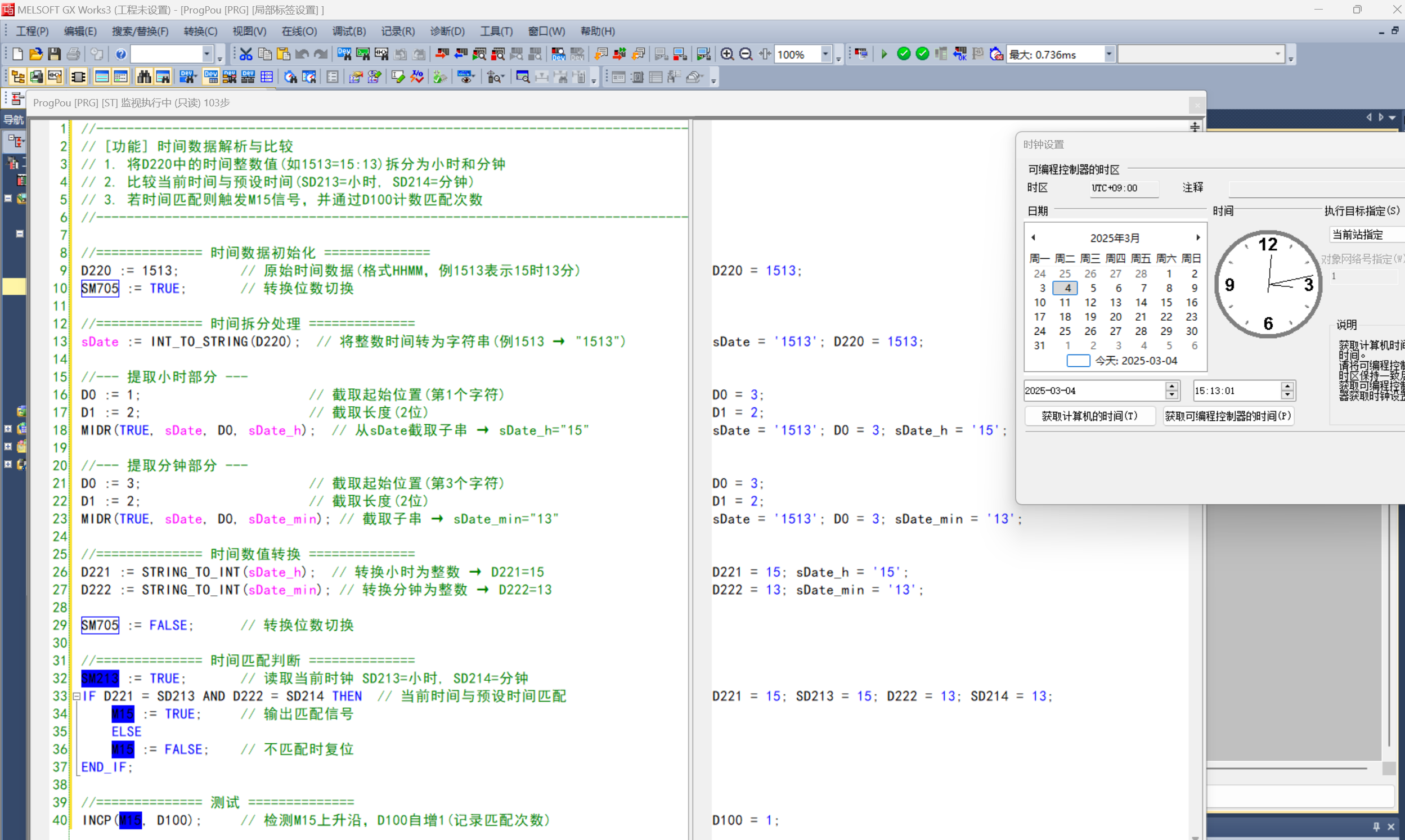The width and height of the screenshot is (1405, 840).
Task: Click the Save project icon
Action: 55,55
